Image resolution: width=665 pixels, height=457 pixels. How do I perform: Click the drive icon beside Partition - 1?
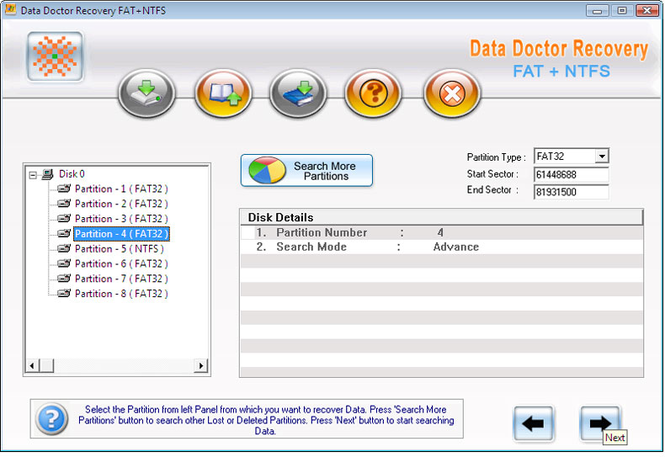64,188
